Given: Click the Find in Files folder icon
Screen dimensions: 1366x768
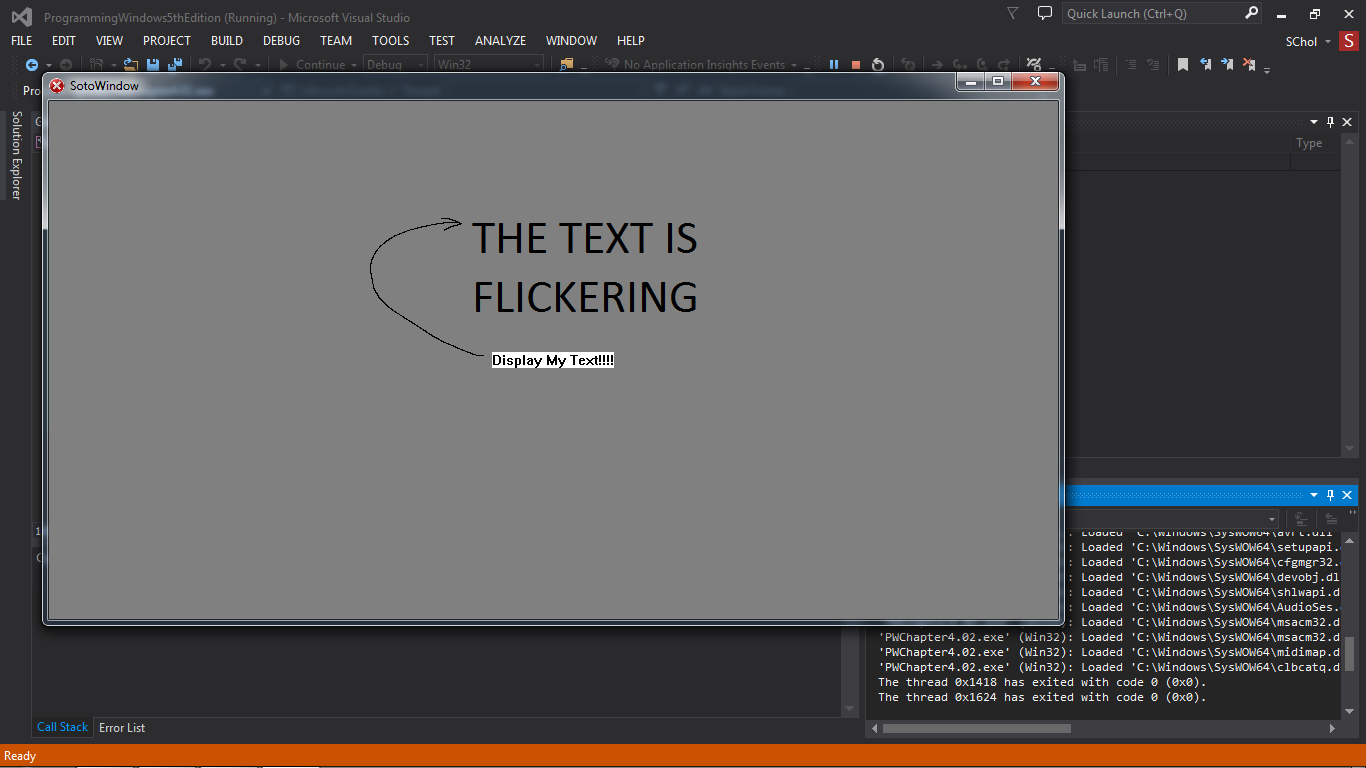Looking at the screenshot, I should 567,64.
